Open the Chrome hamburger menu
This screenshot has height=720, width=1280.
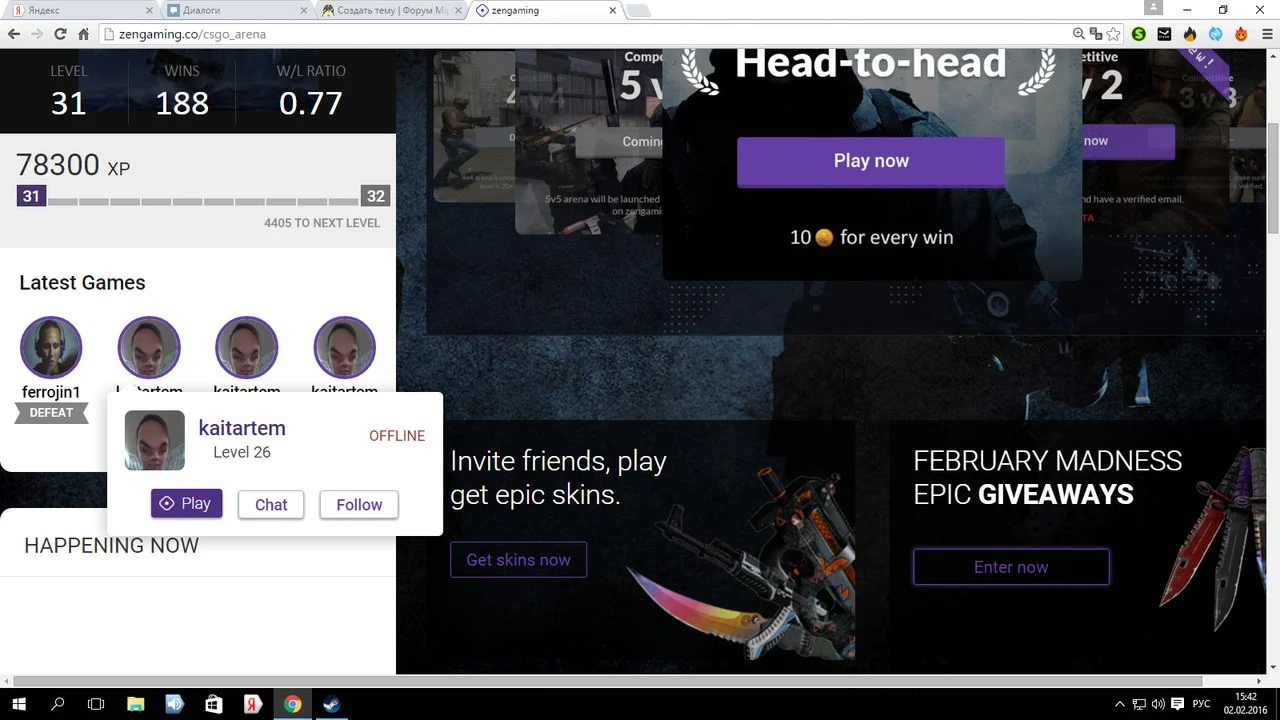(1265, 34)
